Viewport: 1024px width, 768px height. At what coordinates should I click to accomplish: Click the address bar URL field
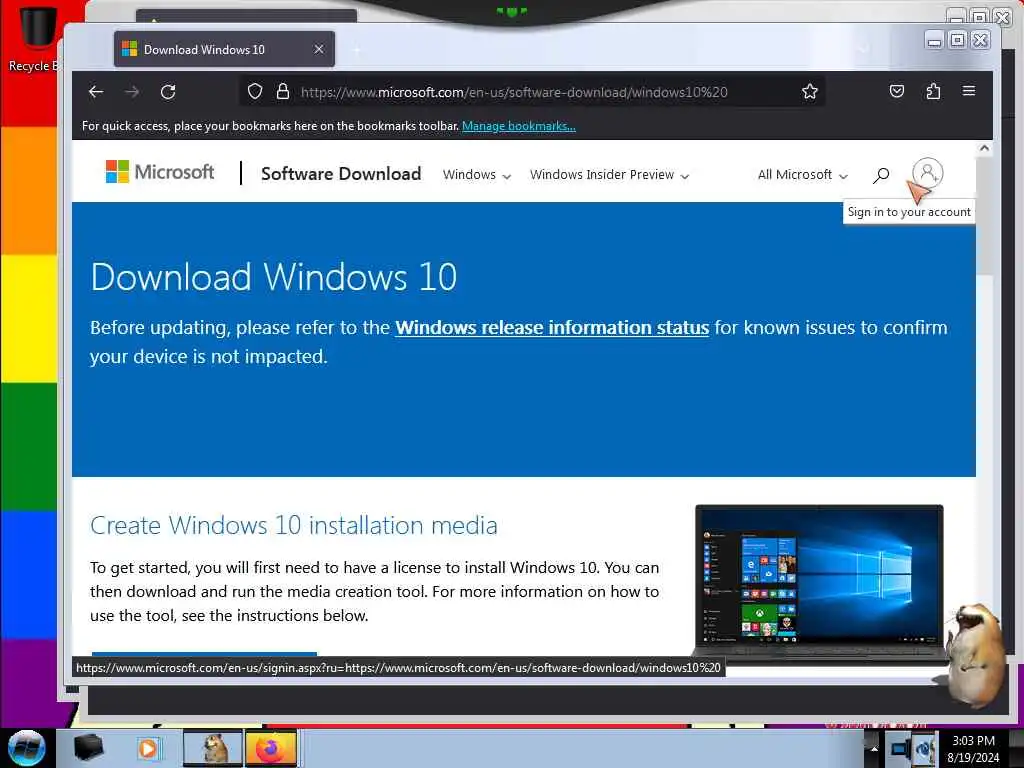(x=532, y=92)
